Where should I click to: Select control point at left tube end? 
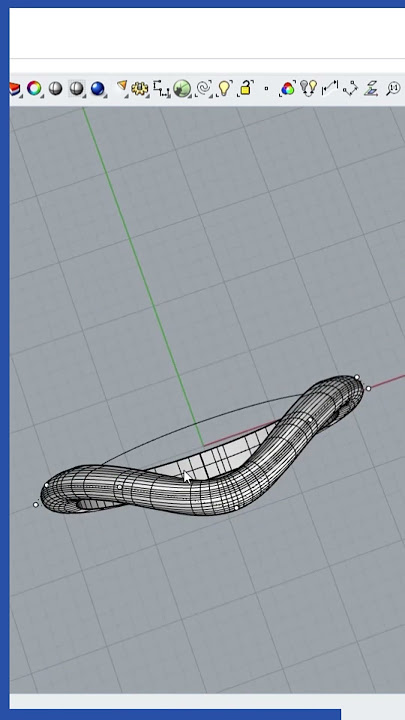(x=36, y=505)
